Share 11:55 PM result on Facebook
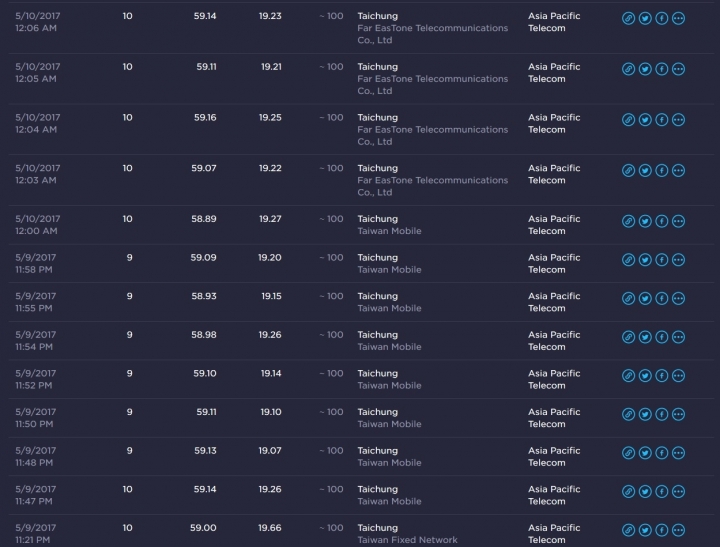Viewport: 720px width, 547px height. [x=662, y=298]
